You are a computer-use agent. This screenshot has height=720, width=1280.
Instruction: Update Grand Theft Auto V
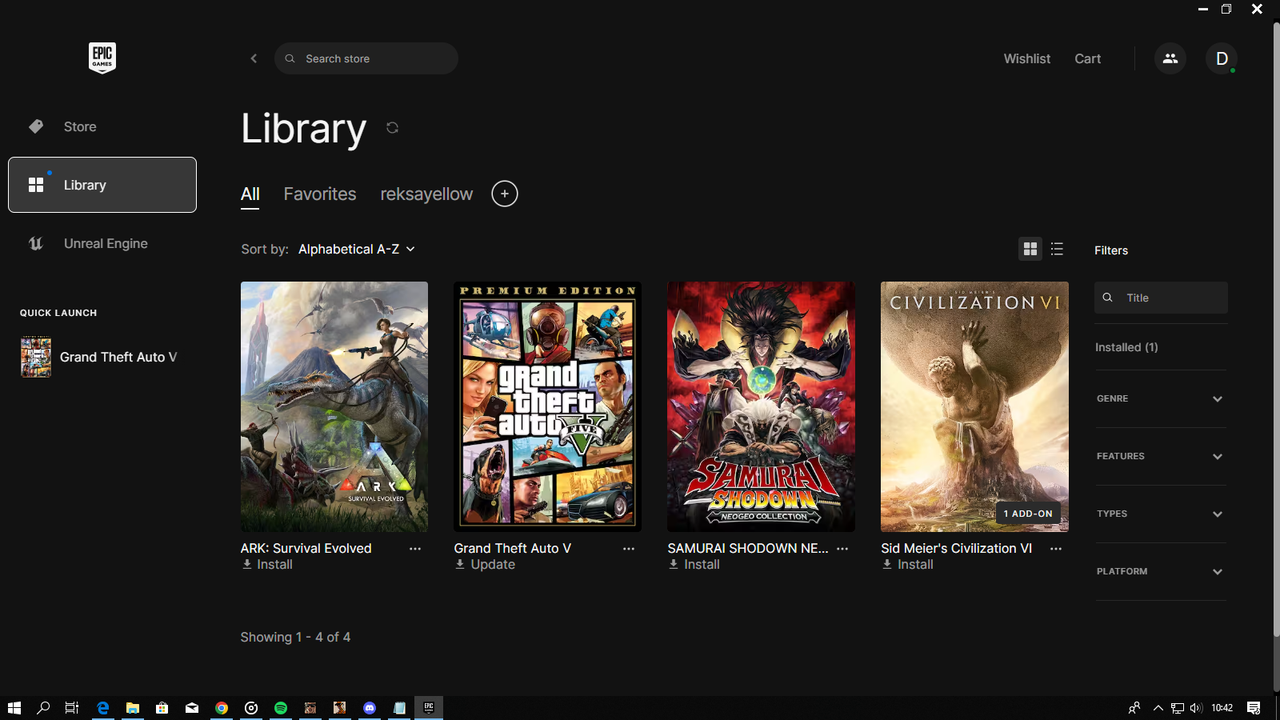[485, 565]
